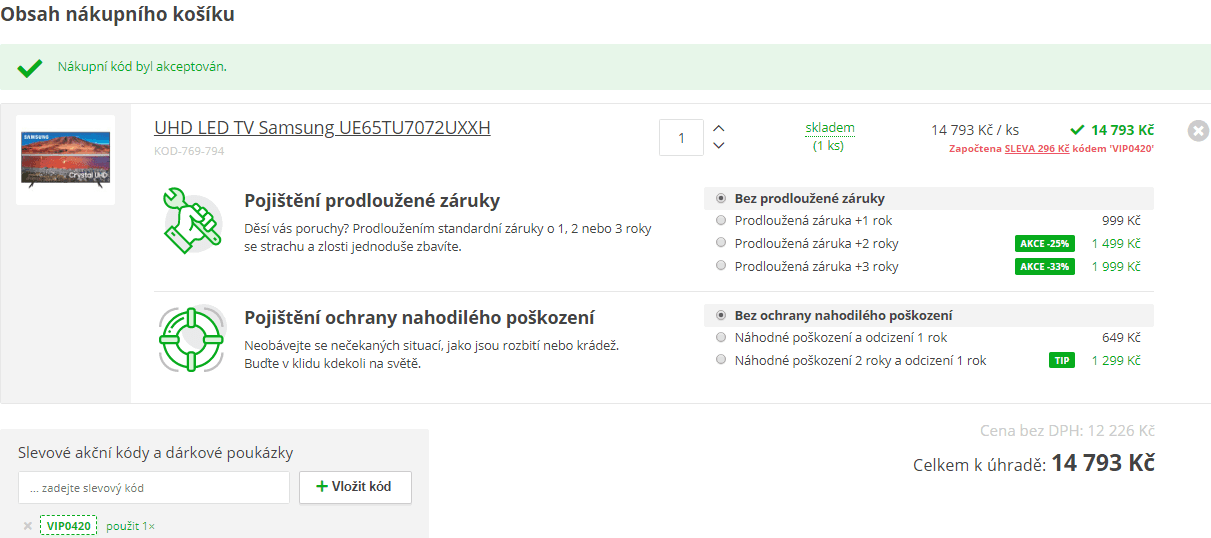This screenshot has height=538, width=1211.
Task: Click the AKCE -33% badge
Action: pyautogui.click(x=1045, y=266)
